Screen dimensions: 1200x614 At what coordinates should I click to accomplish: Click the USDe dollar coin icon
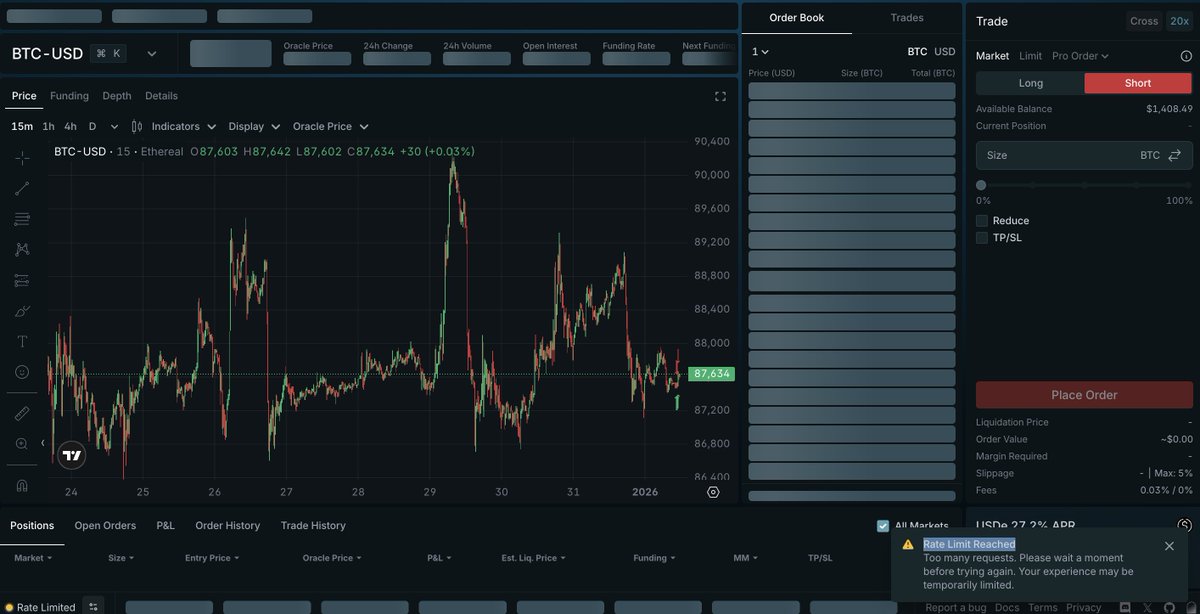click(1185, 525)
